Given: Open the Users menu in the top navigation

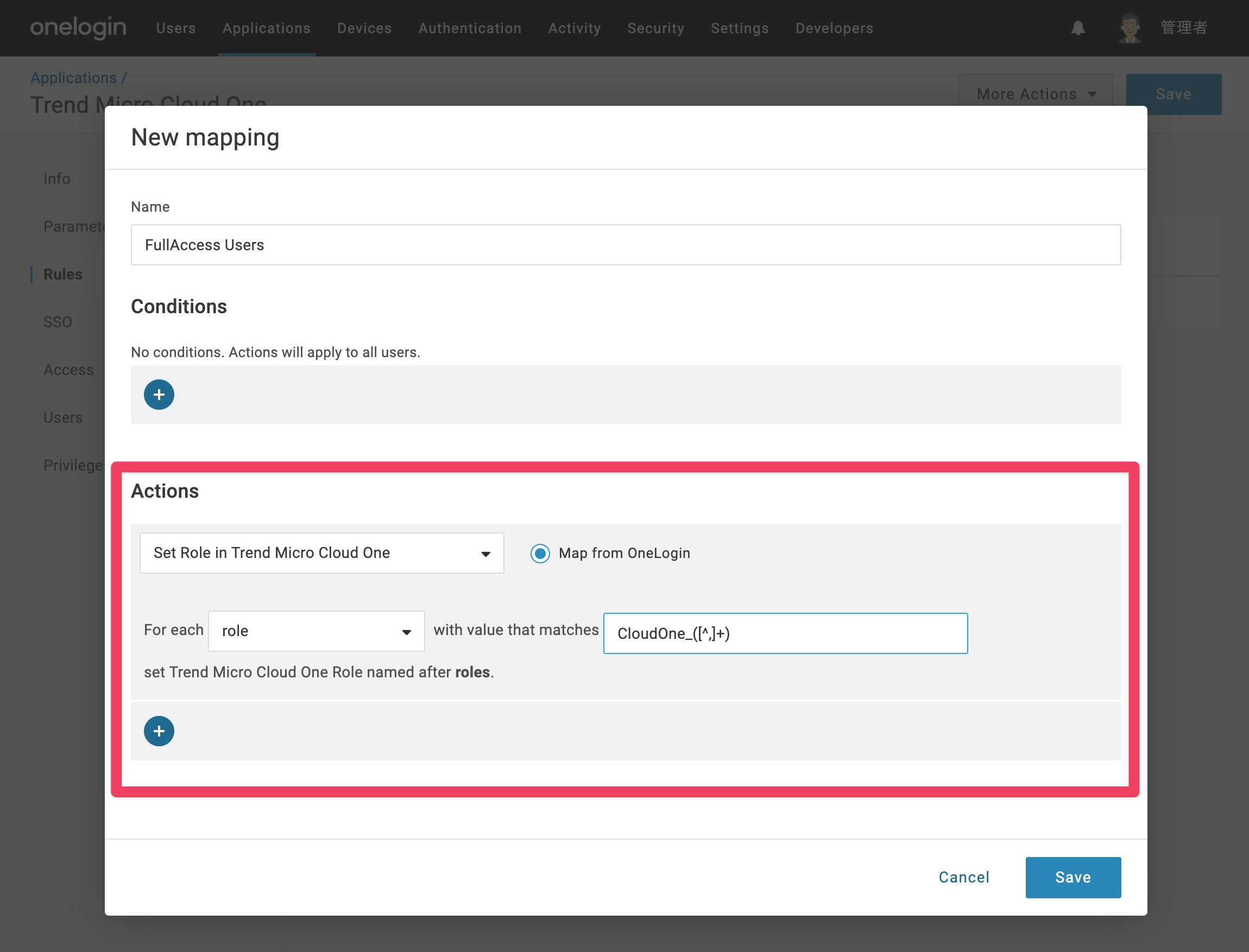Looking at the screenshot, I should [x=176, y=28].
